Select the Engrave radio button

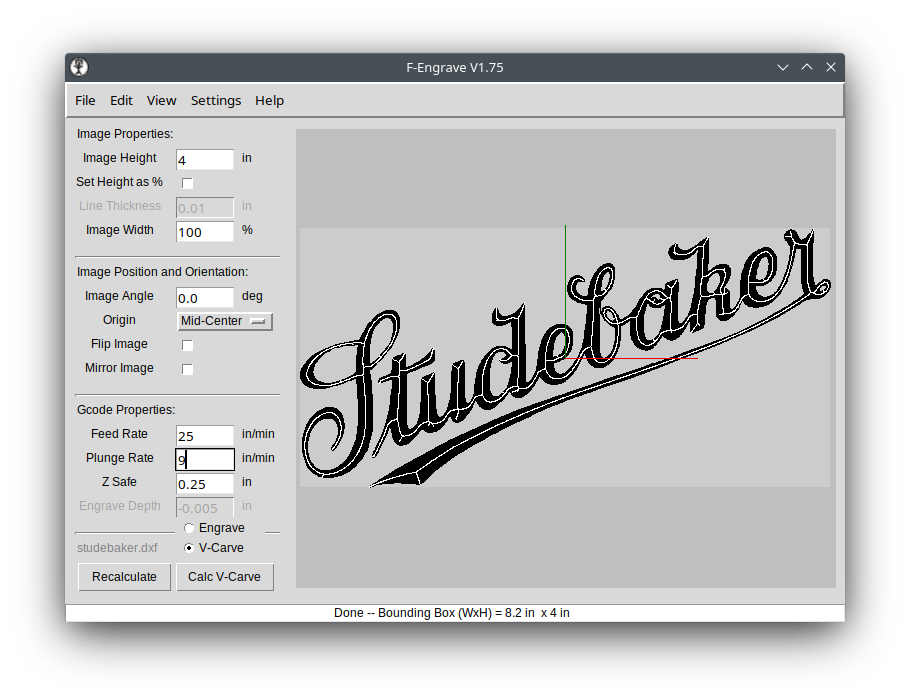(189, 528)
